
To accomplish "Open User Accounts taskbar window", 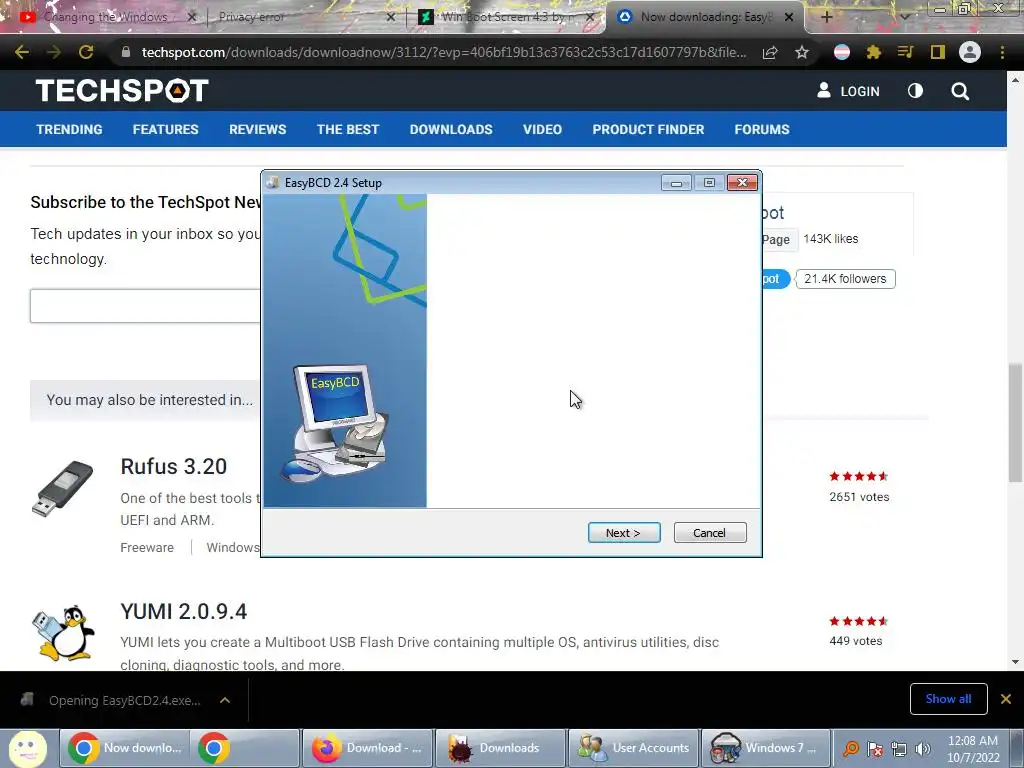I will coord(633,748).
